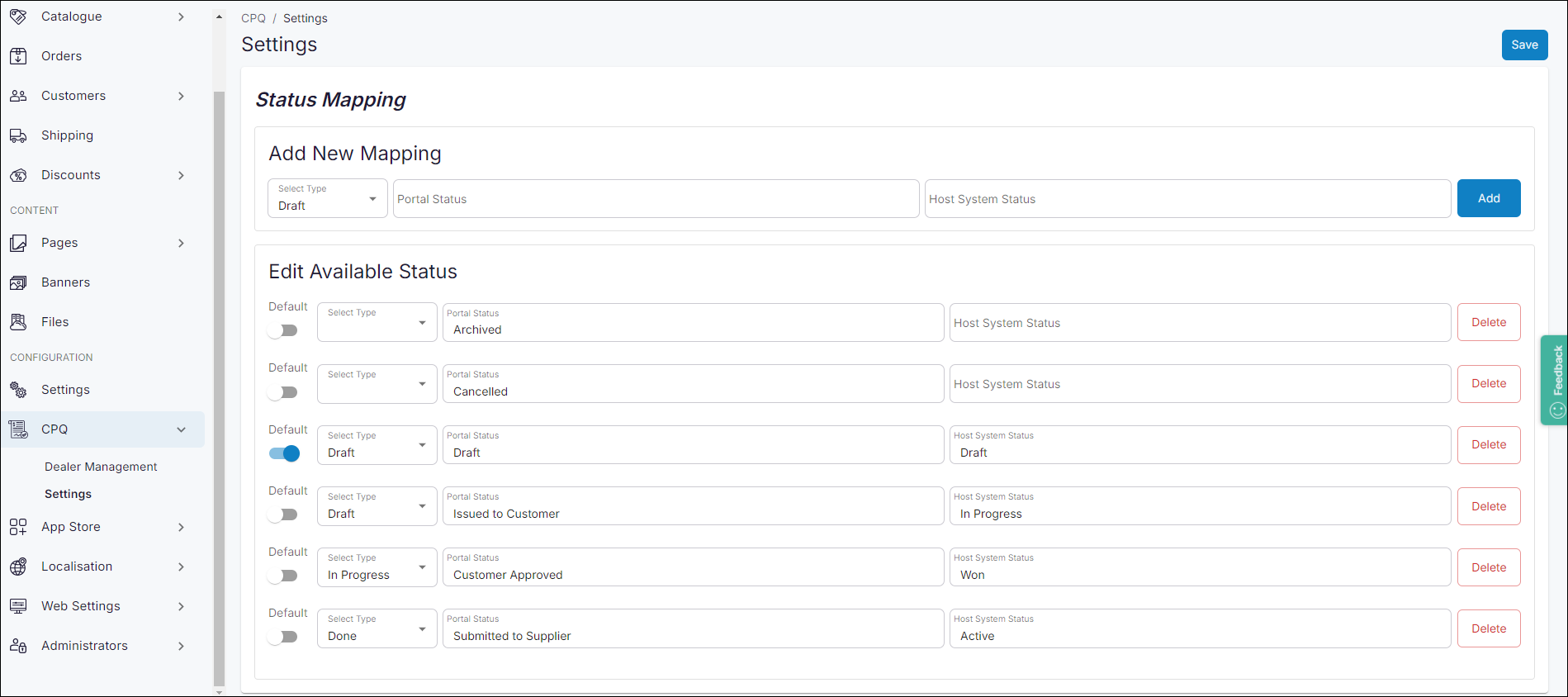This screenshot has width=1568, height=697.
Task: Click the Localisation globe icon
Action: tap(18, 567)
